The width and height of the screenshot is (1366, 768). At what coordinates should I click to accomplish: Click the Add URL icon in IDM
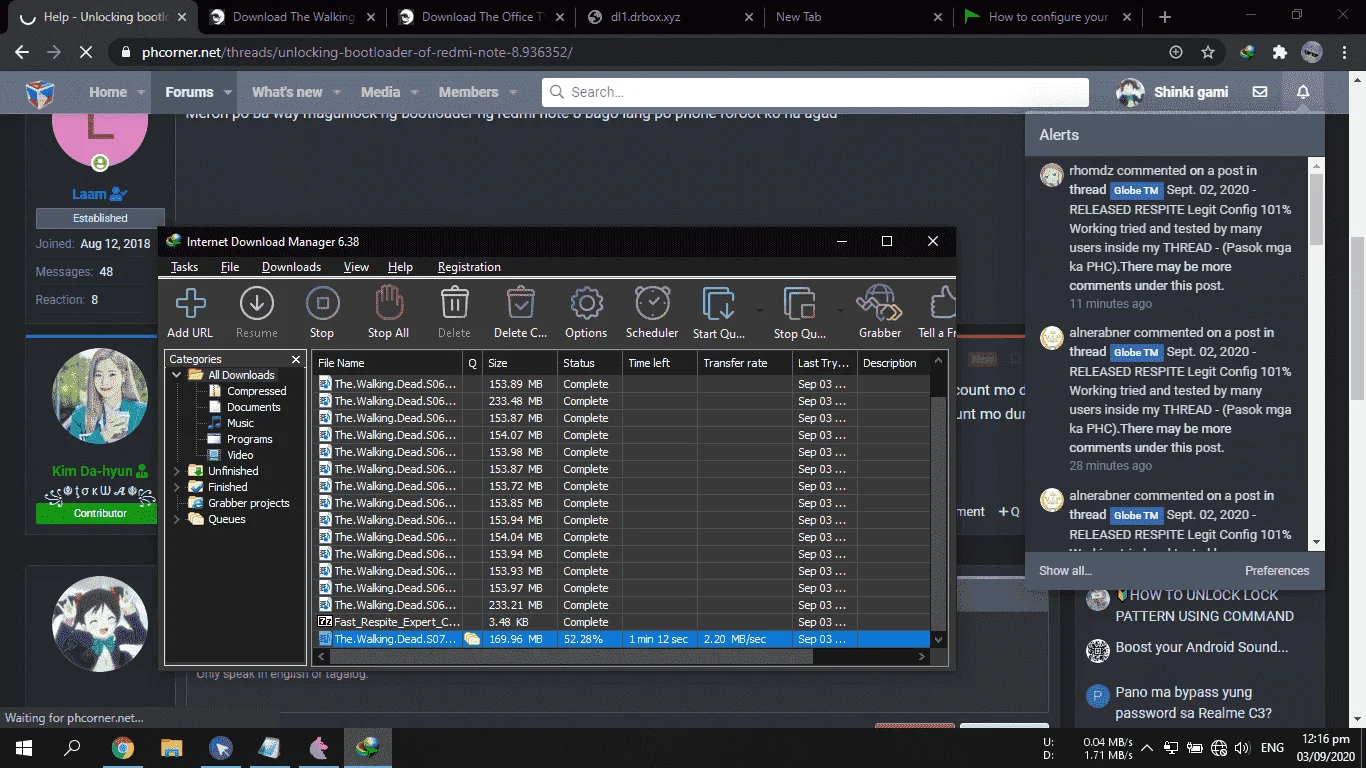190,303
